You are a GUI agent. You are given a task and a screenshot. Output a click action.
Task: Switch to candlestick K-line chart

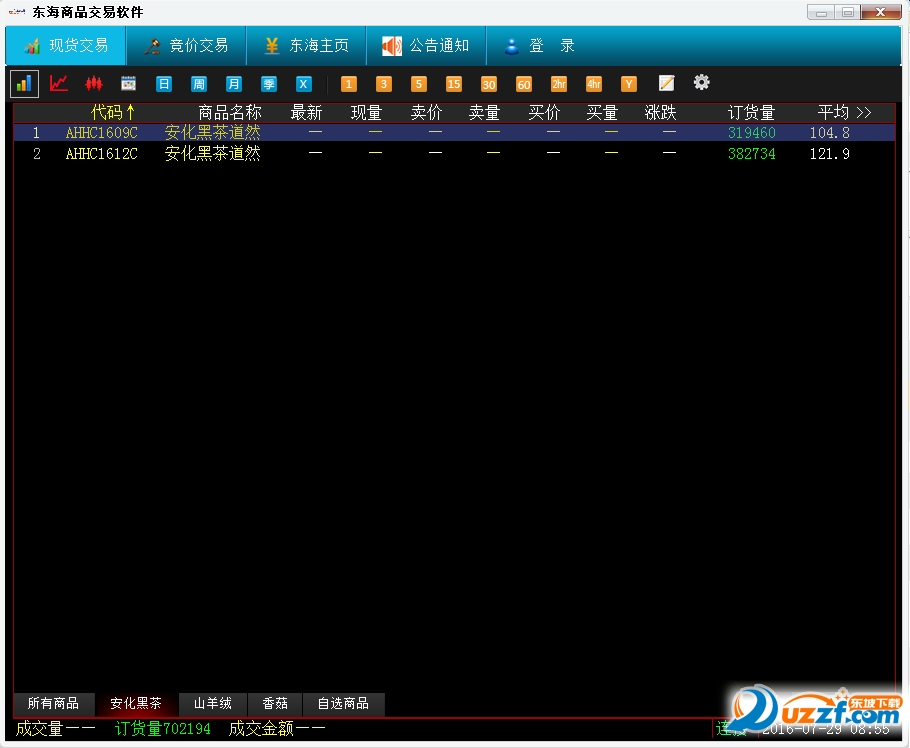pos(93,84)
